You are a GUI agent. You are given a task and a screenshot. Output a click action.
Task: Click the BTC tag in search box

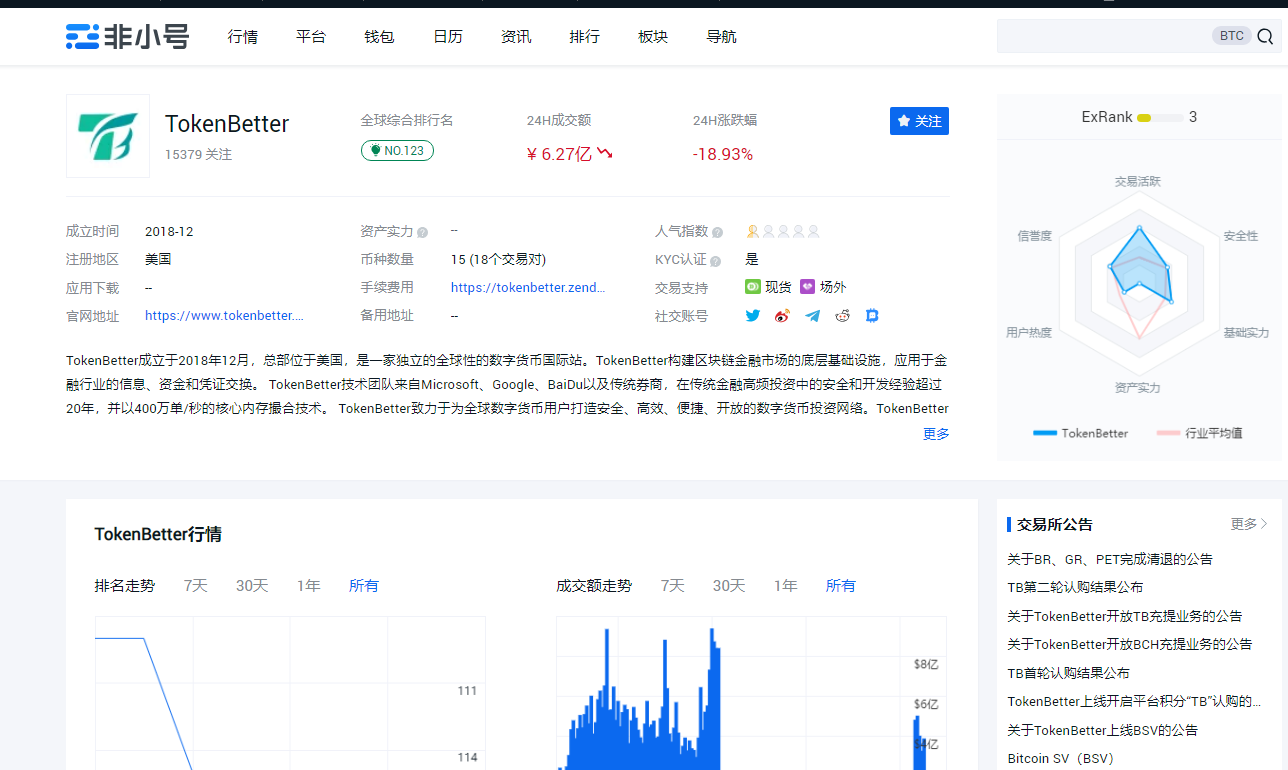click(x=1232, y=36)
